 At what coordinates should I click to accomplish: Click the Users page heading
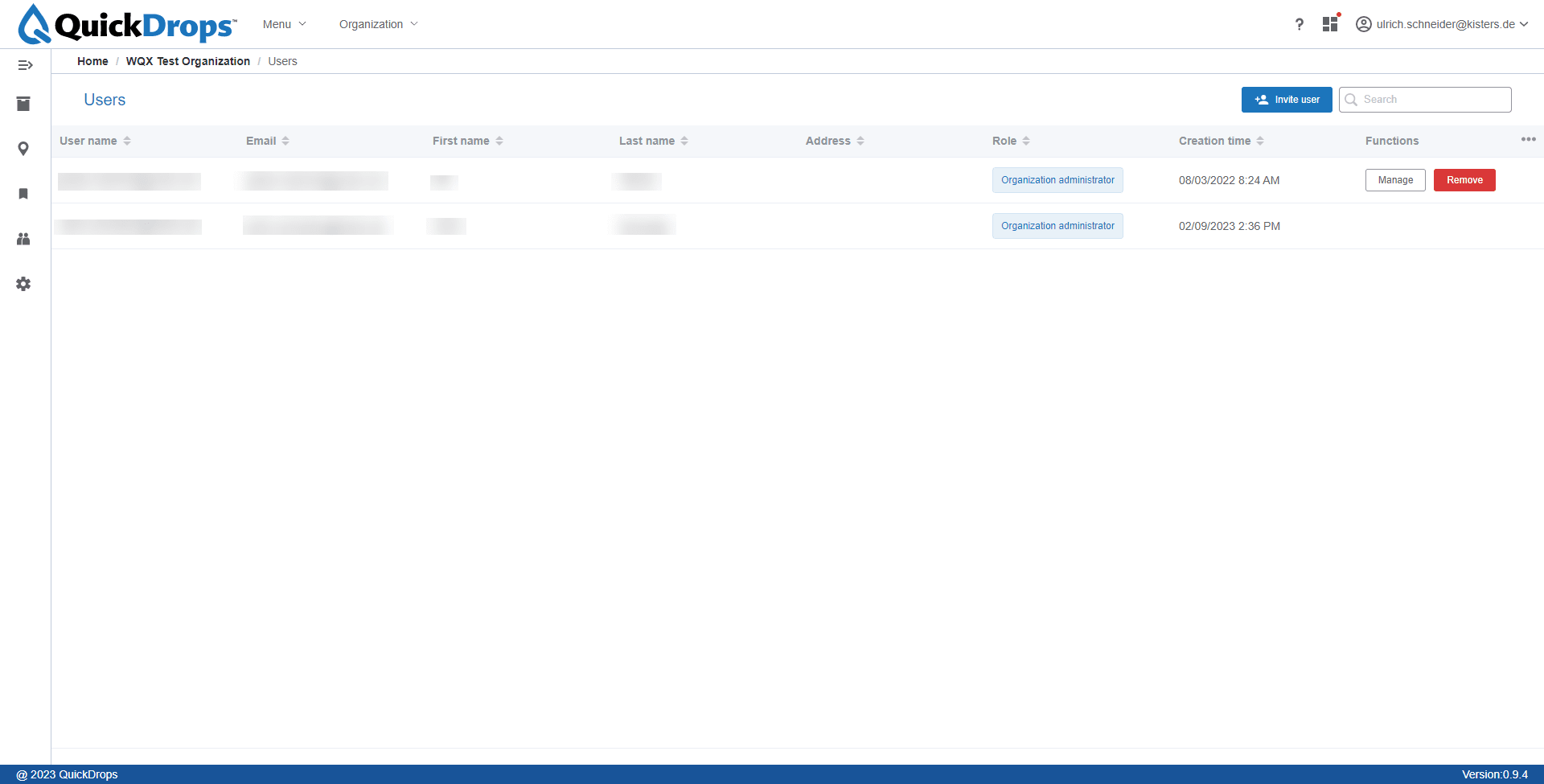point(105,100)
